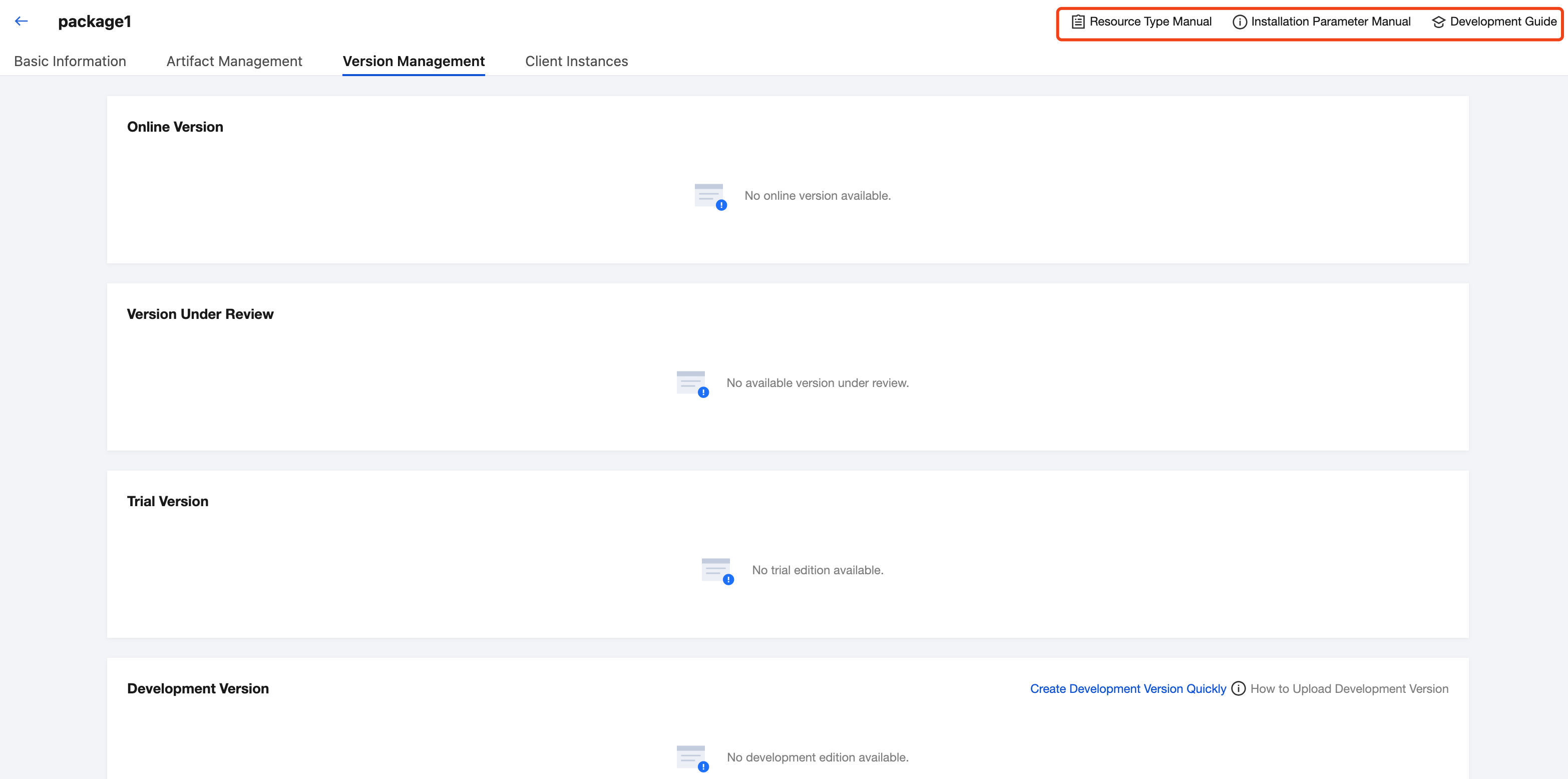
Task: Open the Artifact Management tab
Action: pyautogui.click(x=234, y=62)
